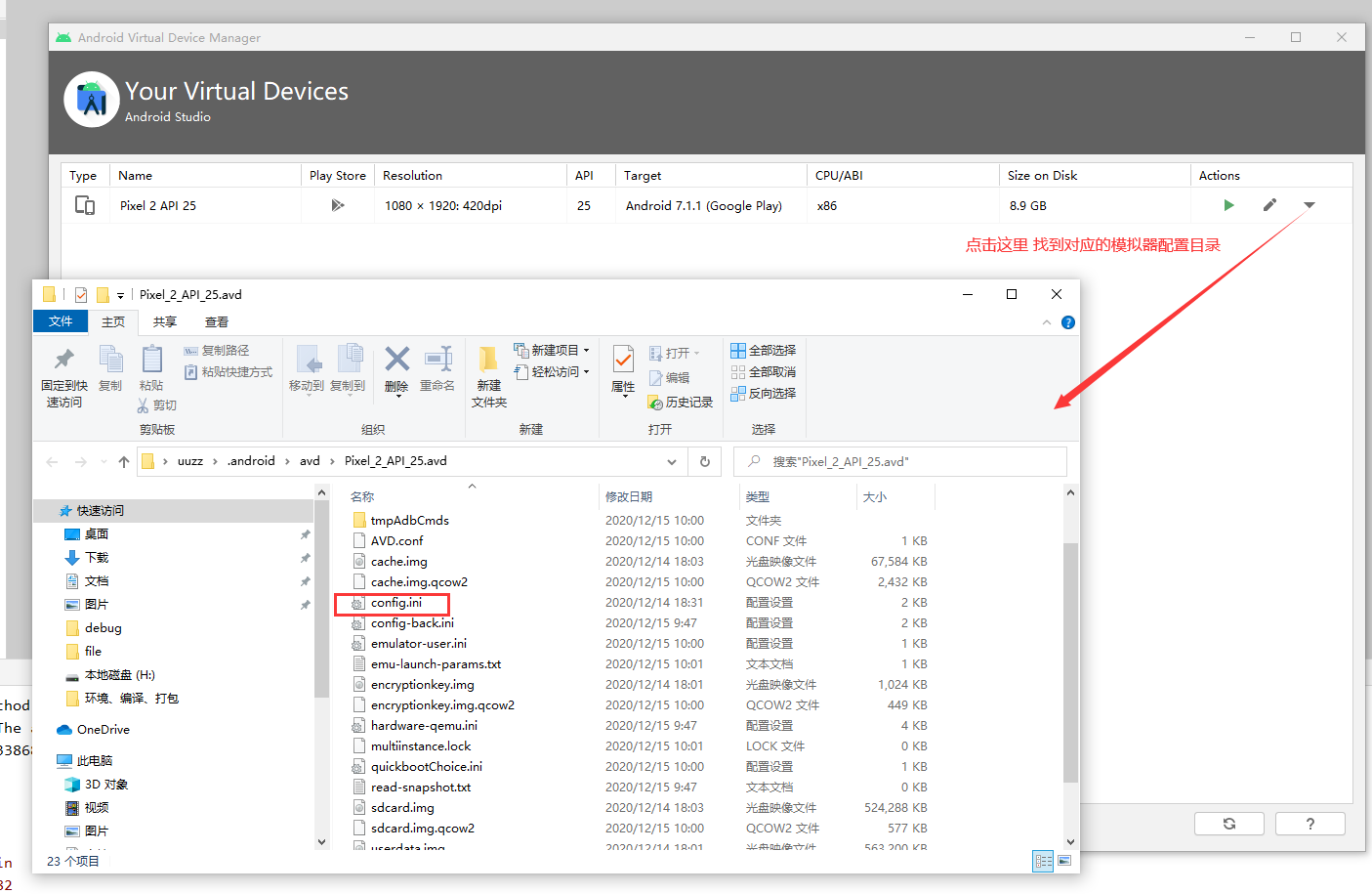The height and width of the screenshot is (894, 1372).
Task: Edit the Pixel 2 AVD using the pencil icon
Action: tap(1268, 205)
